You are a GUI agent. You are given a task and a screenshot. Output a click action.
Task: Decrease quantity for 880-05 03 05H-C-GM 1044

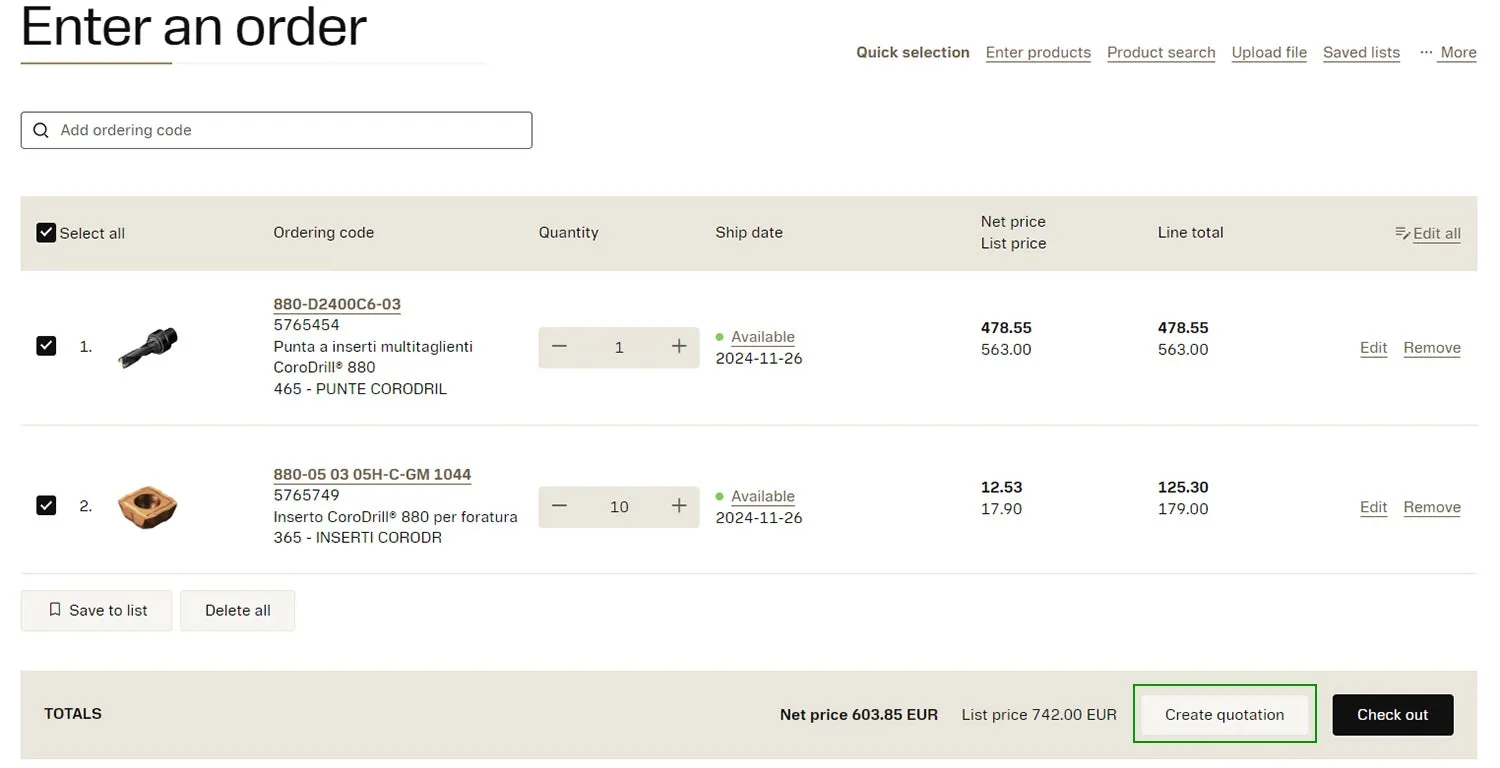tap(559, 506)
